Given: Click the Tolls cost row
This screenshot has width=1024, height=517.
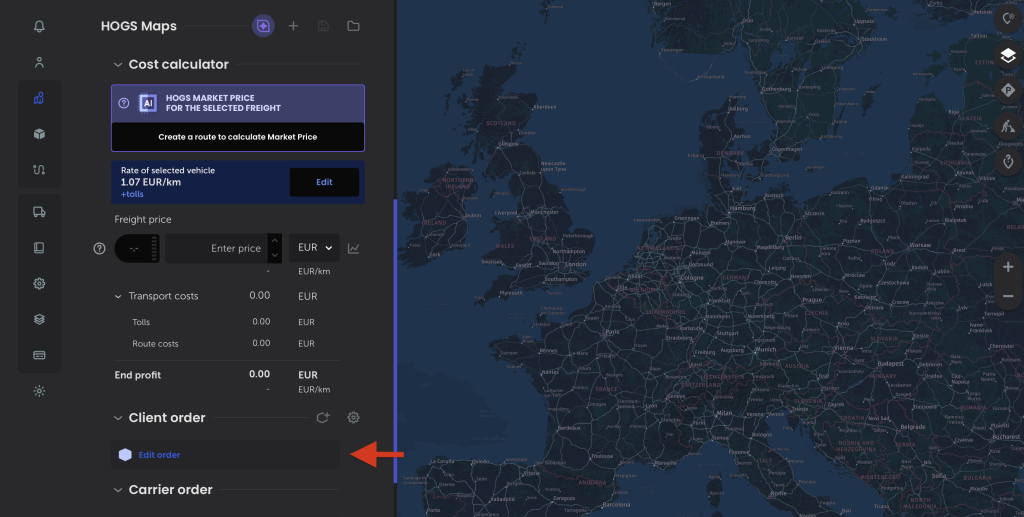Looking at the screenshot, I should (227, 322).
